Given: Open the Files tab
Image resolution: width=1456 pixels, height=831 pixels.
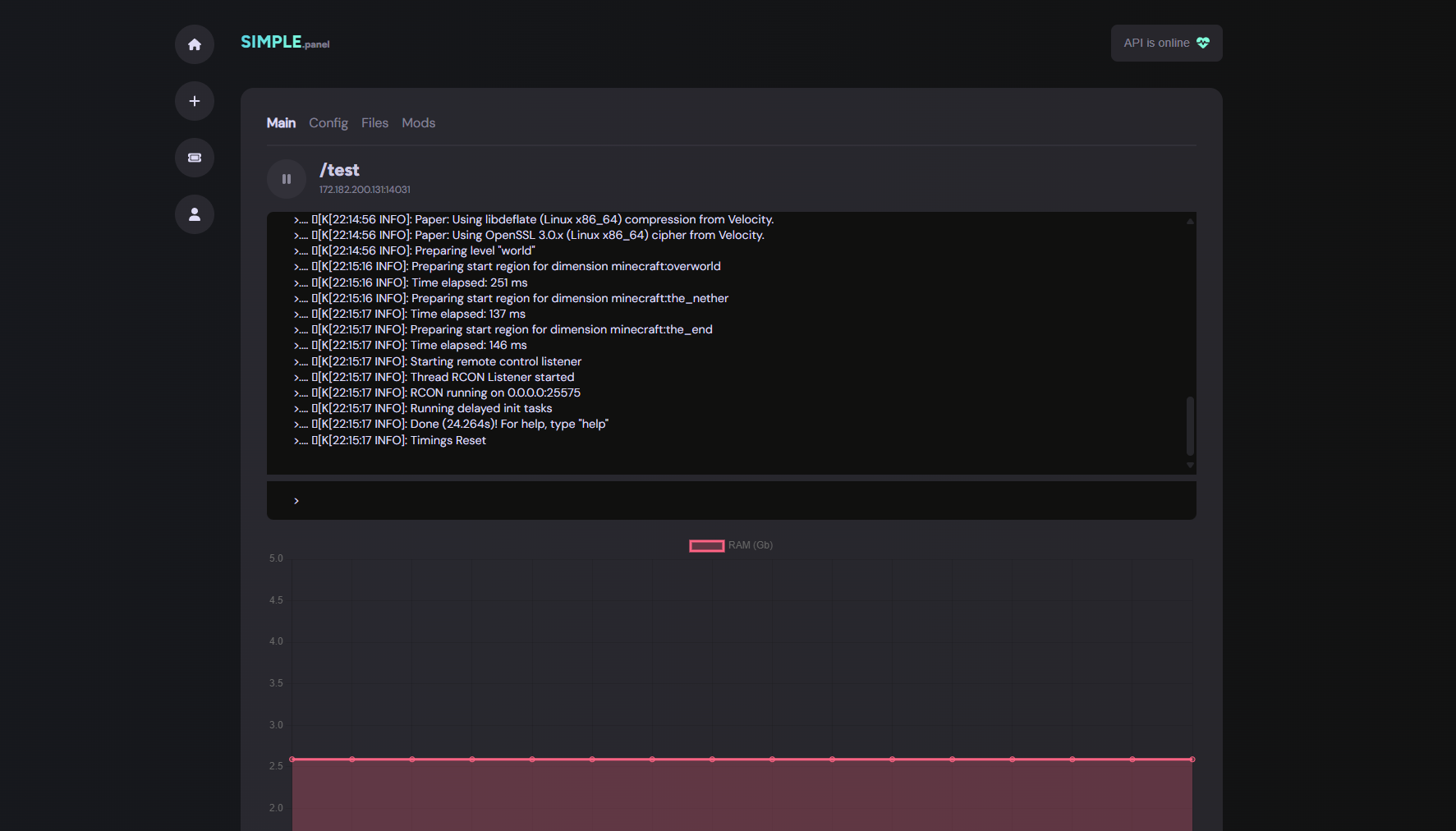Looking at the screenshot, I should pos(374,123).
